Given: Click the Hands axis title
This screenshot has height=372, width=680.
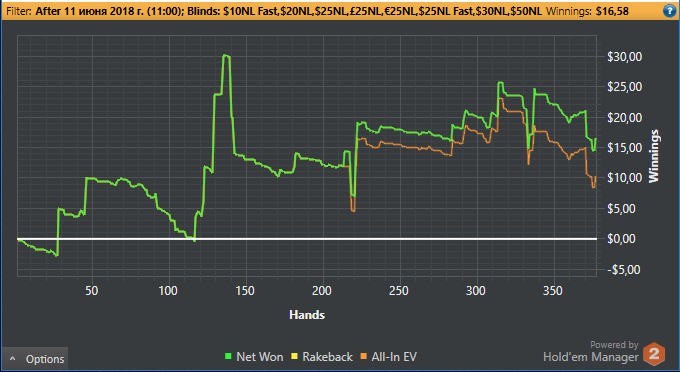Looking at the screenshot, I should point(307,315).
